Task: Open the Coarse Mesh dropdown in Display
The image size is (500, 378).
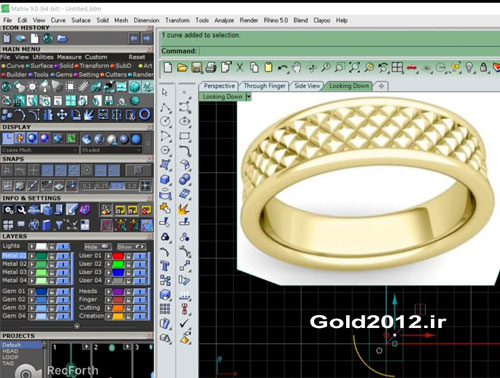Action: coord(40,150)
